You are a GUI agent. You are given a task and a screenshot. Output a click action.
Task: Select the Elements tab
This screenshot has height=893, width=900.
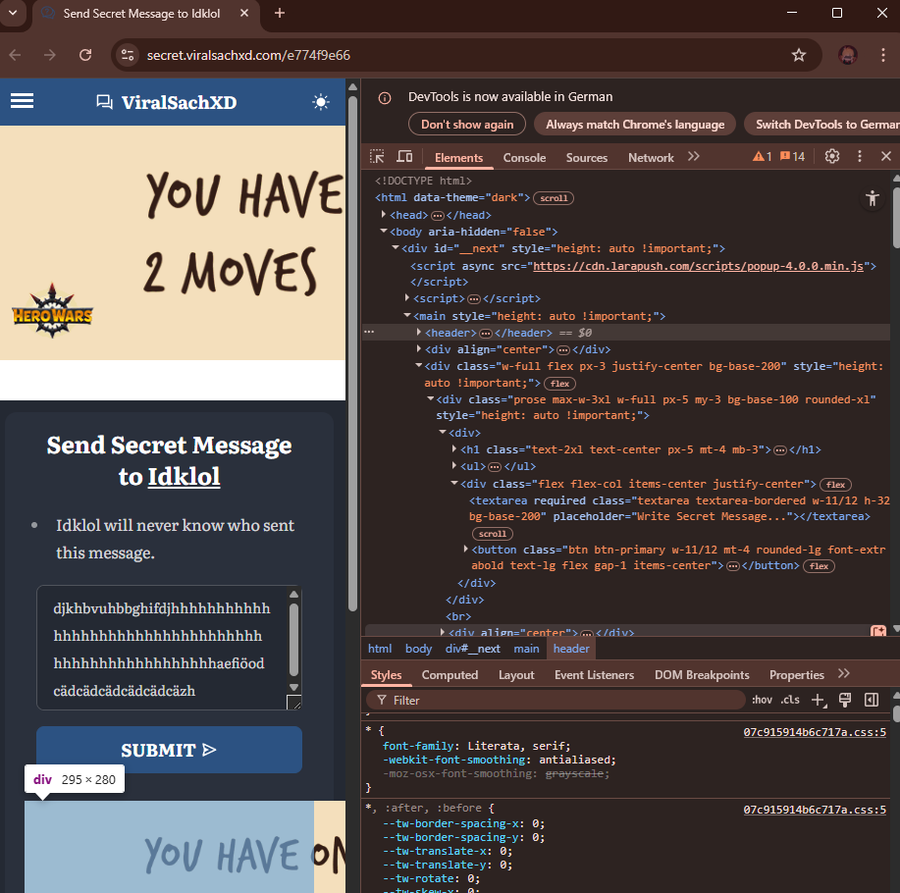459,157
